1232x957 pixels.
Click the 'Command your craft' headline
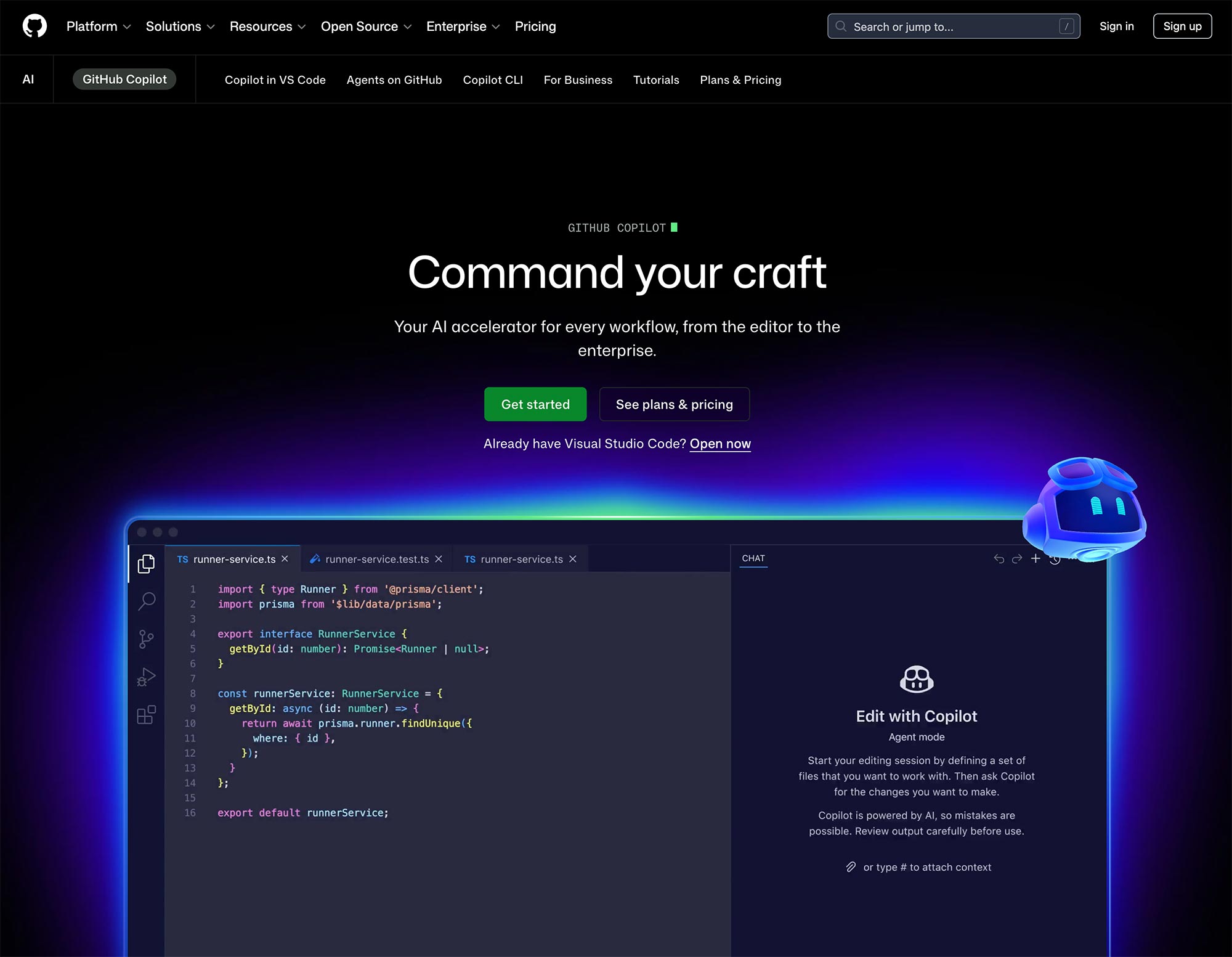point(617,272)
